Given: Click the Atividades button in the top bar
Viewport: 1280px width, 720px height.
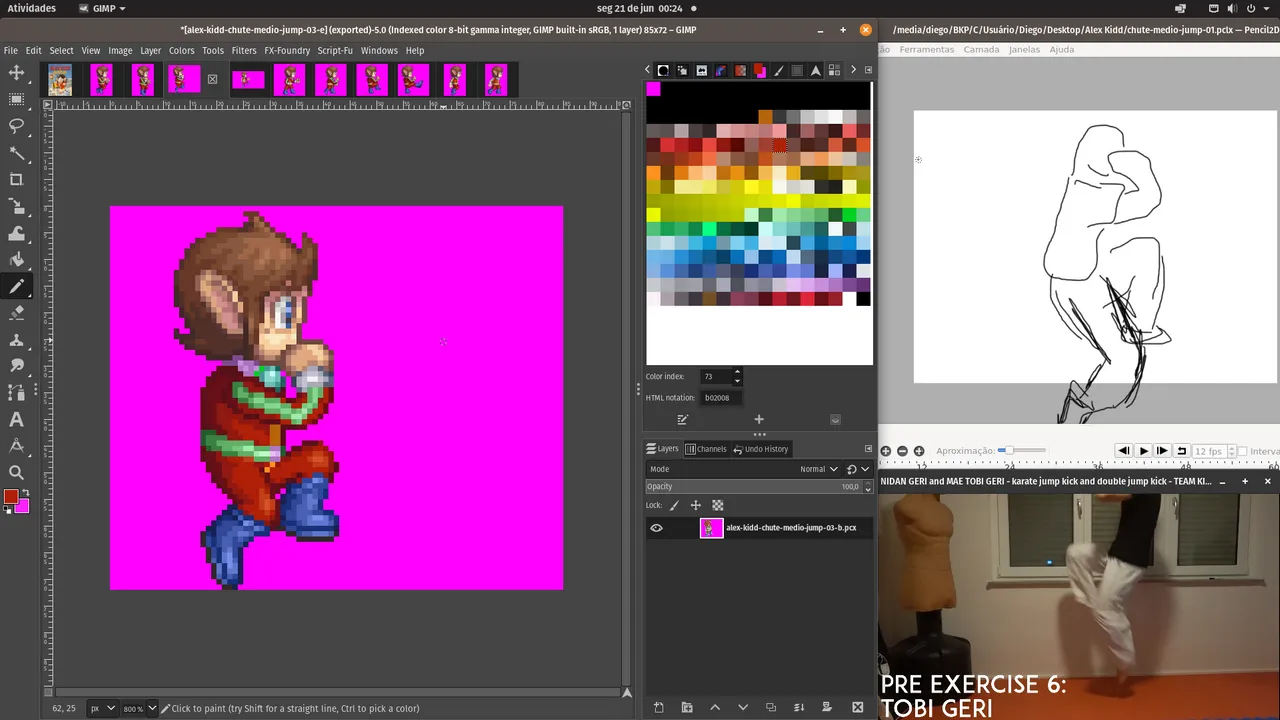Looking at the screenshot, I should [32, 8].
